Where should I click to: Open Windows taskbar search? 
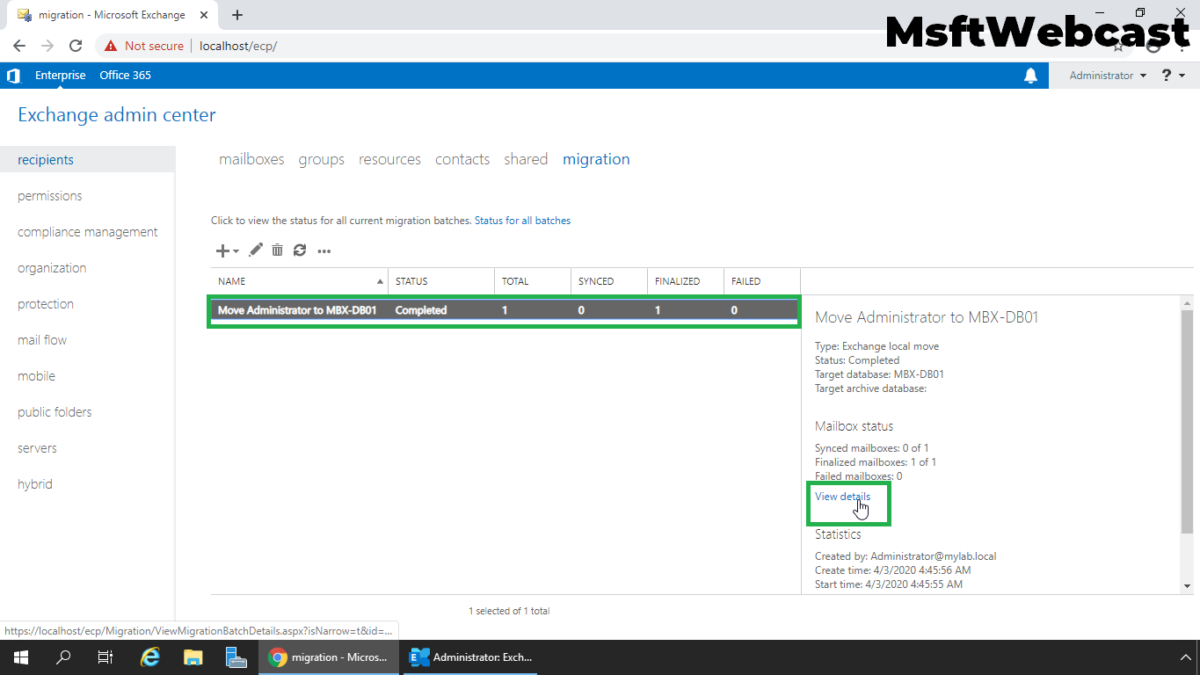63,657
